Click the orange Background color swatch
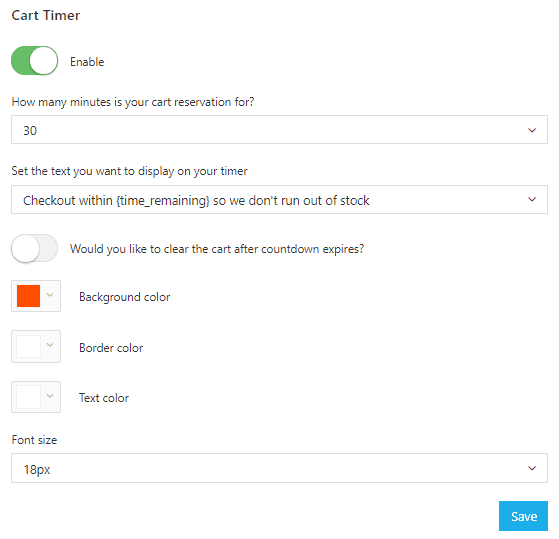Viewport: 559px width, 539px height. coord(29,296)
